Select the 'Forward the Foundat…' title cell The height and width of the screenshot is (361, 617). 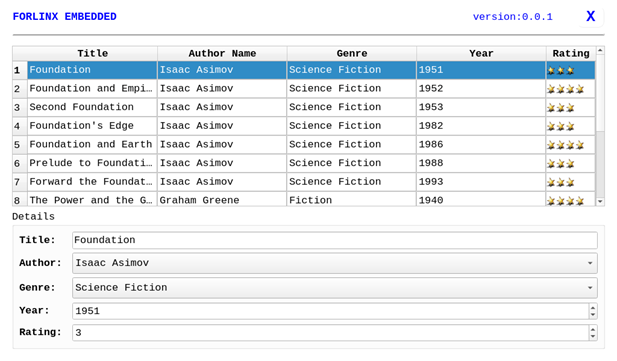[x=92, y=182]
